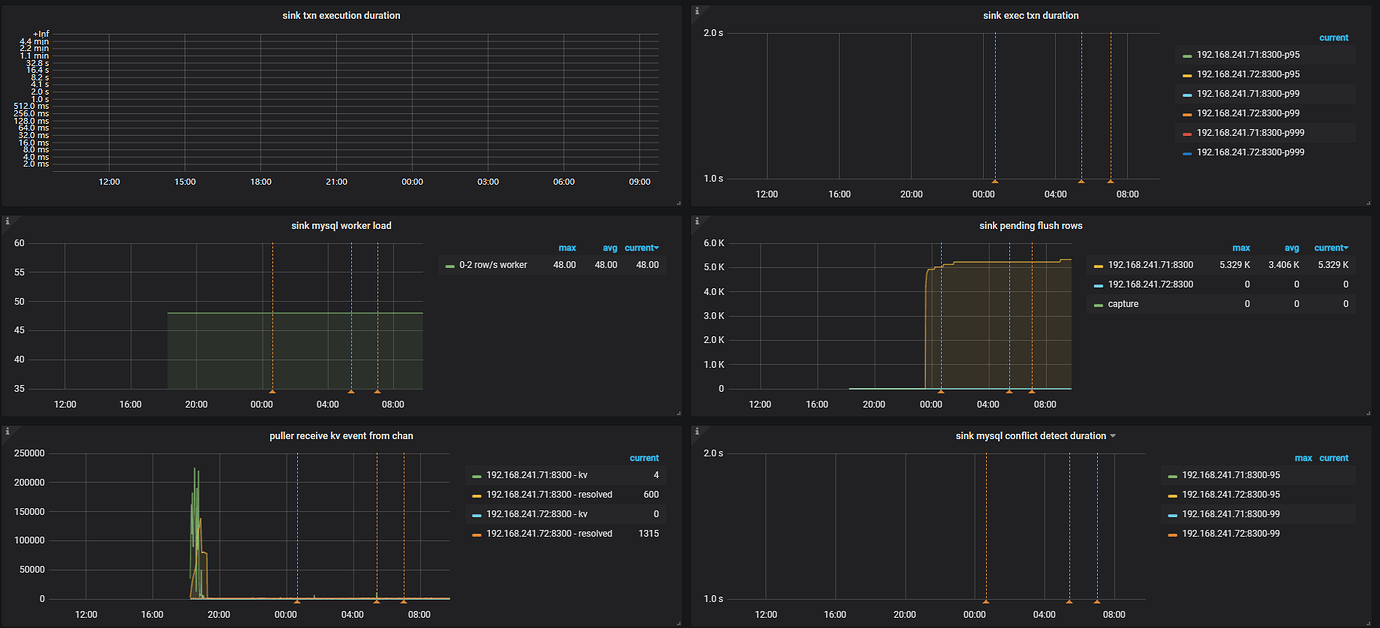The height and width of the screenshot is (628, 1380).
Task: Open the sink exec txn duration panel title menu
Action: click(x=1031, y=15)
